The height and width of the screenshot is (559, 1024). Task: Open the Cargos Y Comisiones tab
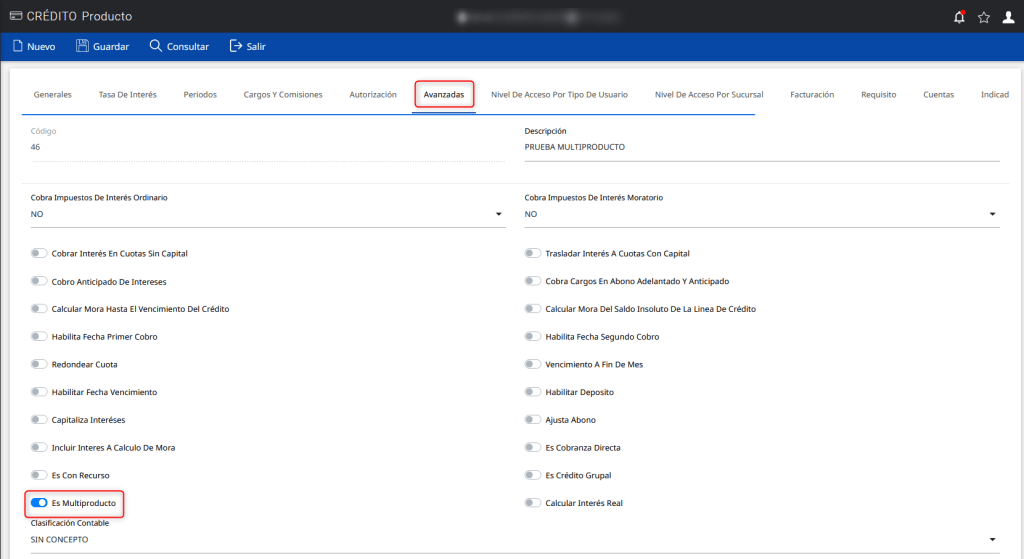283,95
